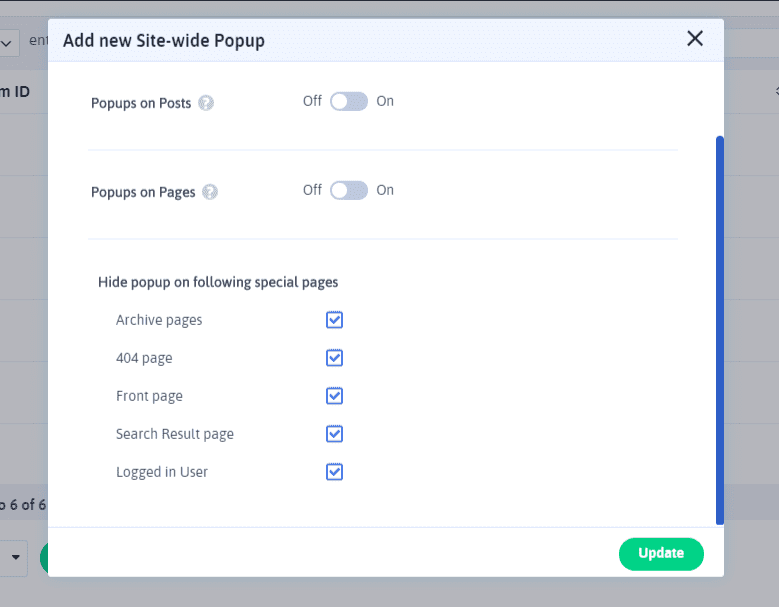Viewport: 779px width, 607px height.
Task: Click the On label for Popups on Posts
Action: pos(385,102)
